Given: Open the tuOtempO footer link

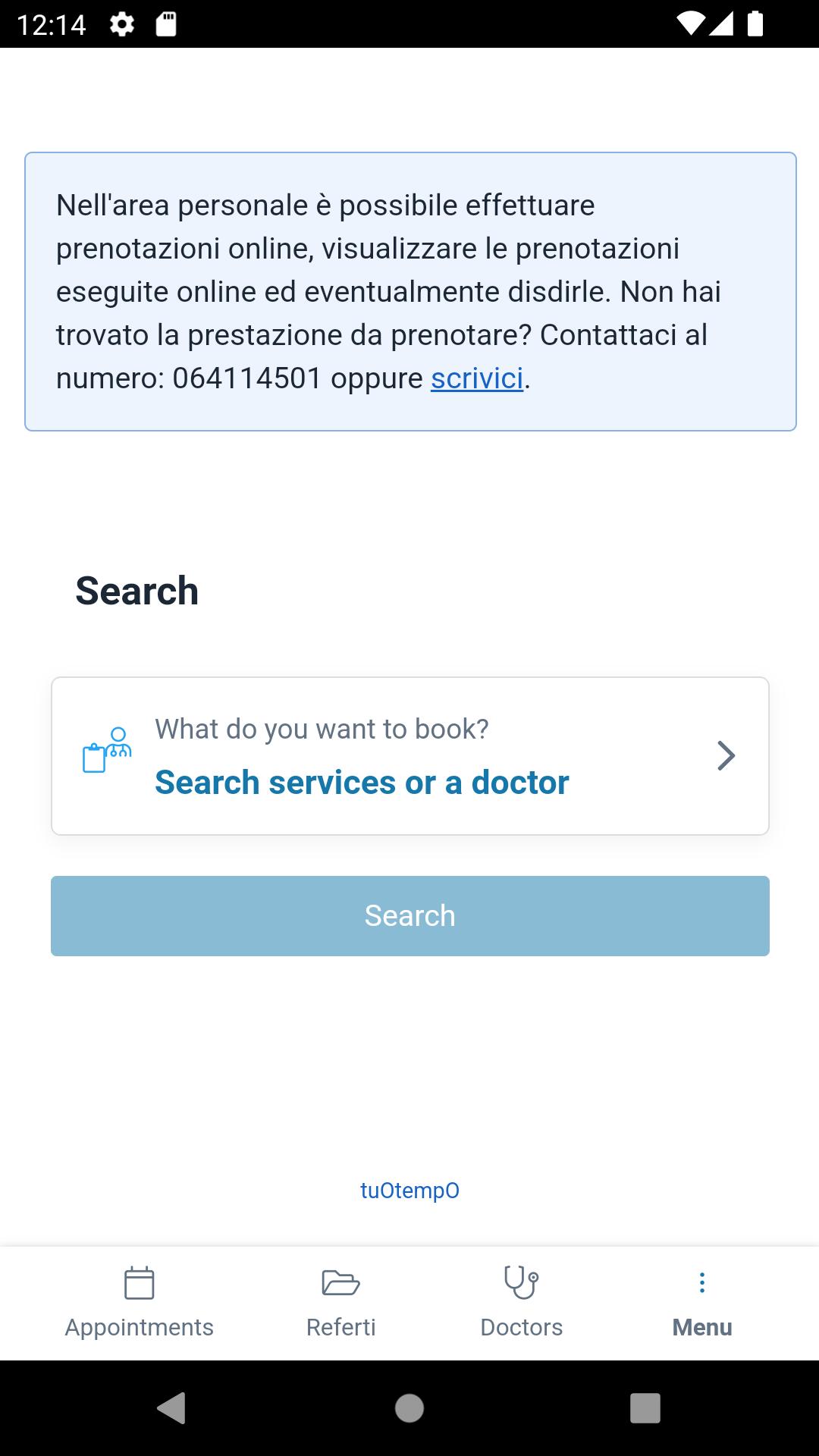Looking at the screenshot, I should click(409, 1191).
